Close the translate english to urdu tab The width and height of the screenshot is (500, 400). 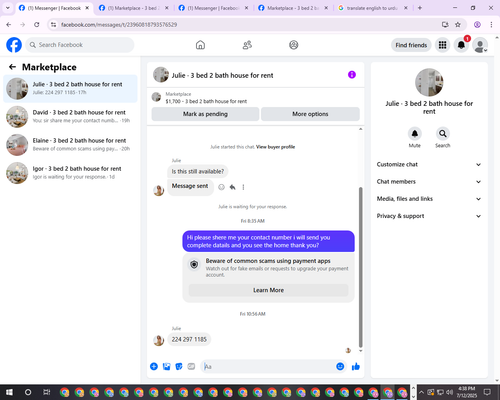[x=406, y=8]
